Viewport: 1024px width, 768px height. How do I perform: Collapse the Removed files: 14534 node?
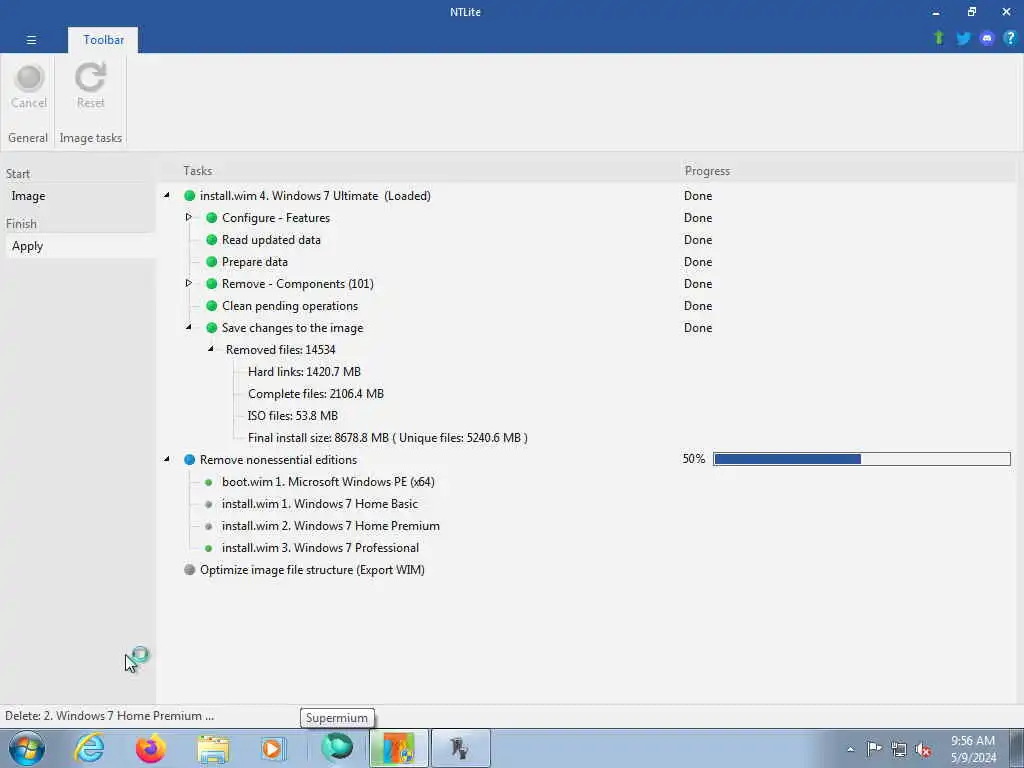pos(210,349)
